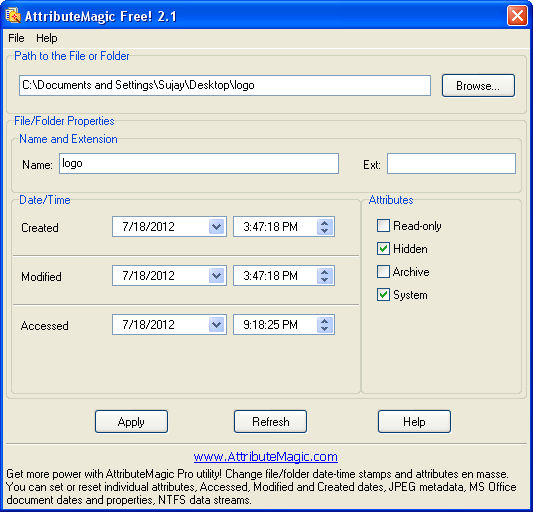This screenshot has width=533, height=512.
Task: Enable the Archive attribute checkbox
Action: tap(383, 272)
